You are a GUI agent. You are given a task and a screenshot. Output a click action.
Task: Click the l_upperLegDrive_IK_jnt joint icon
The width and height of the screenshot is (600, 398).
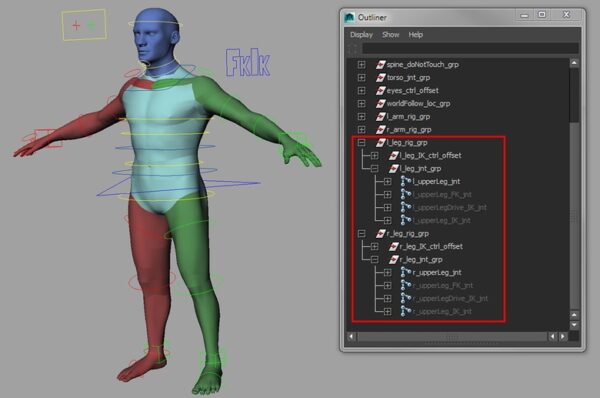click(406, 207)
